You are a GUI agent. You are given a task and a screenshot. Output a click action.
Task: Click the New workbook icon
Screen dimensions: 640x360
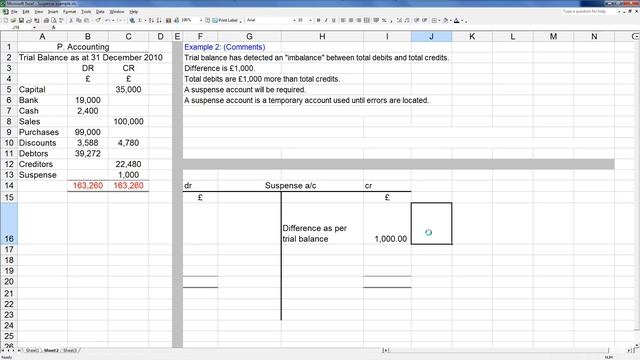(x=5, y=20)
